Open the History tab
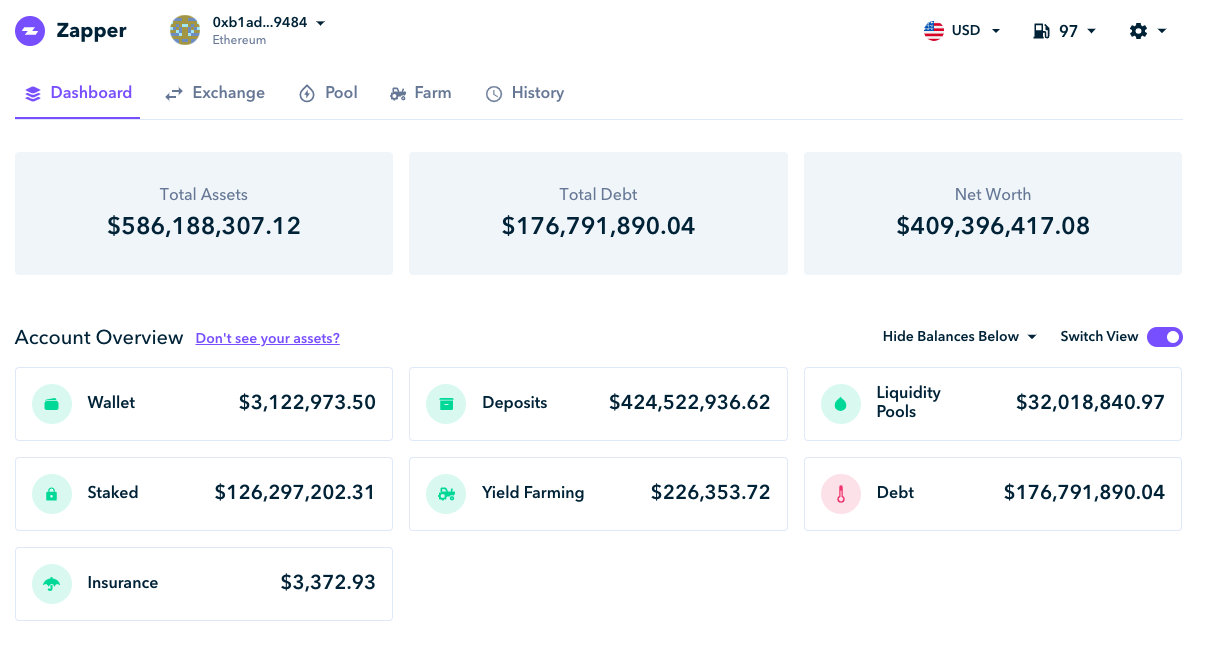This screenshot has height=649, width=1205. (x=525, y=93)
